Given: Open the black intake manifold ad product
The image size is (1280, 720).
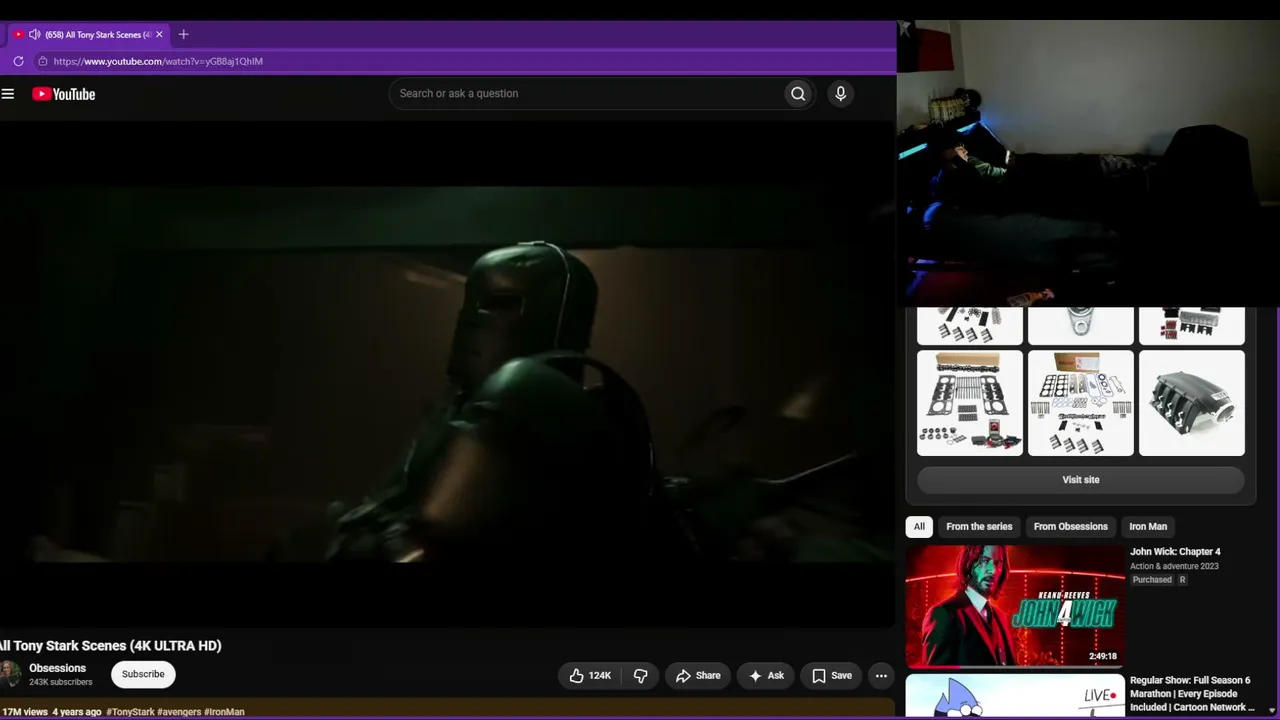Looking at the screenshot, I should point(1192,403).
